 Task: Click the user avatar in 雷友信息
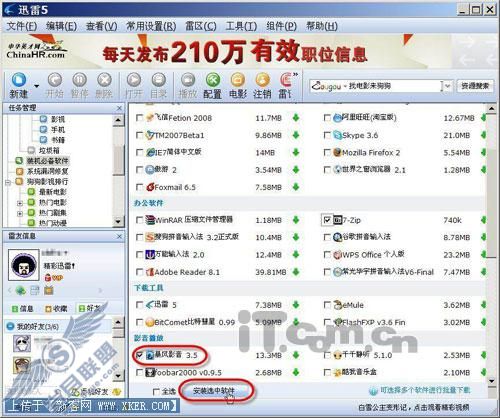point(23,265)
